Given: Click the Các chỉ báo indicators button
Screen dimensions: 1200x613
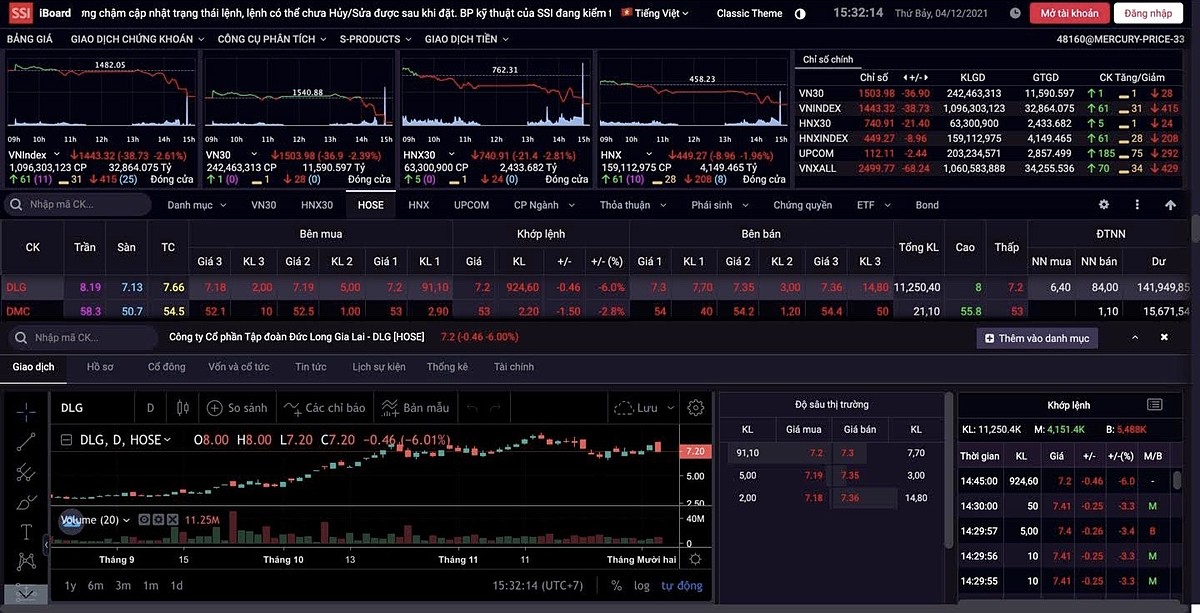Looking at the screenshot, I should [325, 408].
